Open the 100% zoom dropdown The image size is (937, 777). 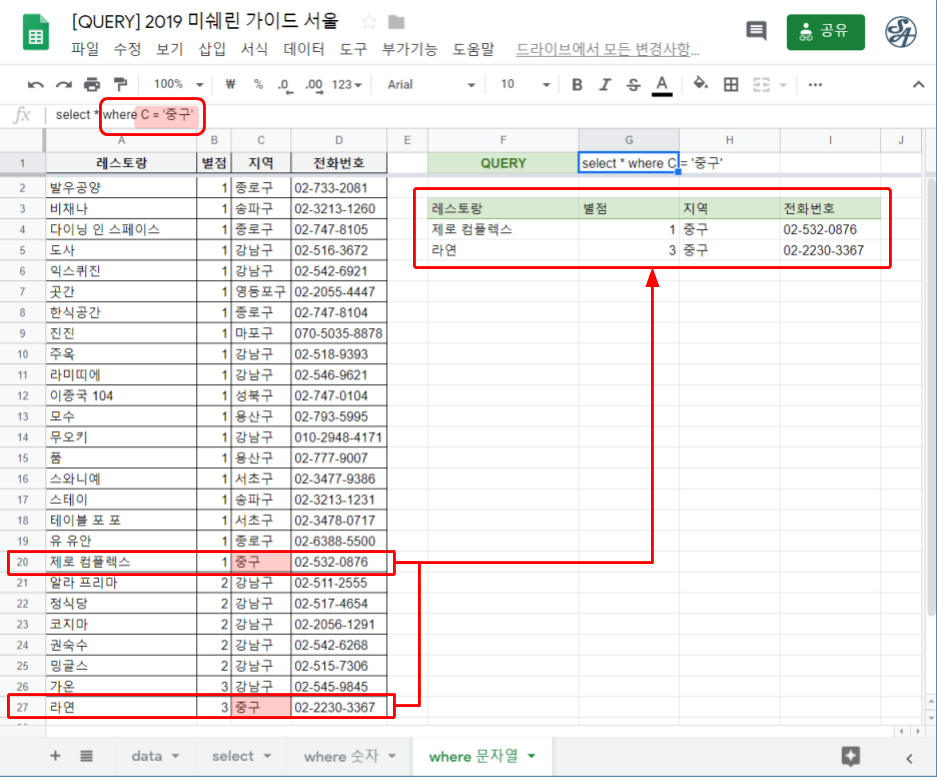tap(179, 85)
